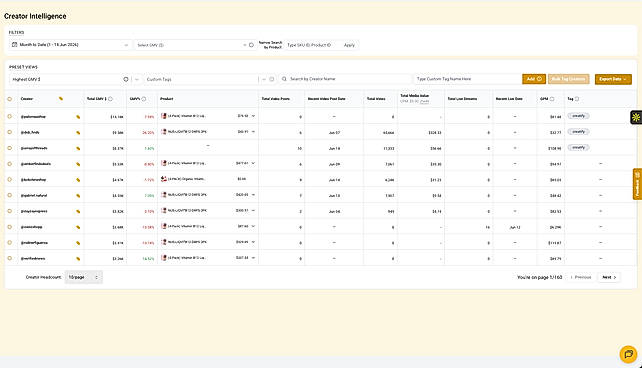Screen dimensions: 642x368
Task: Go to the Next page
Action: point(609,277)
